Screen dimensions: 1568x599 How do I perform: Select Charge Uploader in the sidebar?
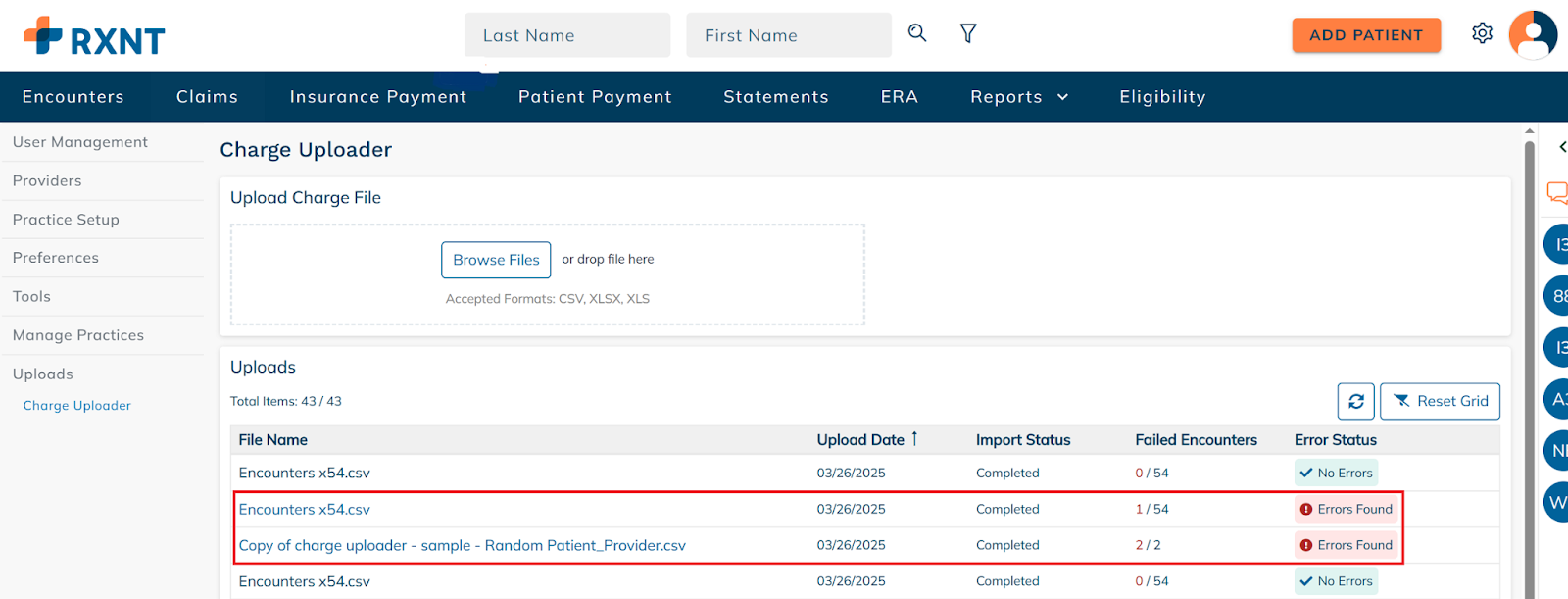coord(77,406)
